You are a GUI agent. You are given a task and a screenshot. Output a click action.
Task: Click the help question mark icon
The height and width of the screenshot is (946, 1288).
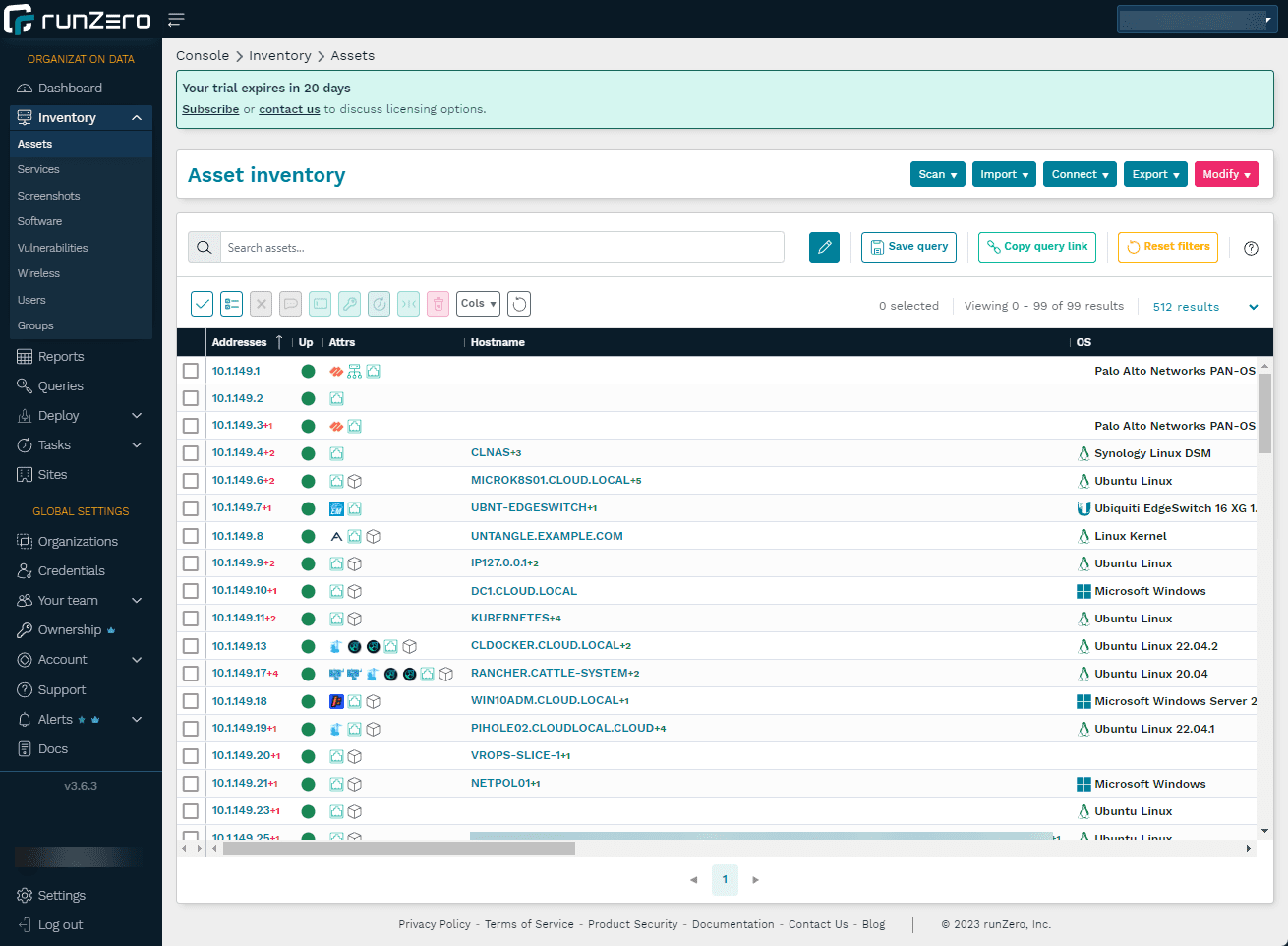click(x=1251, y=248)
